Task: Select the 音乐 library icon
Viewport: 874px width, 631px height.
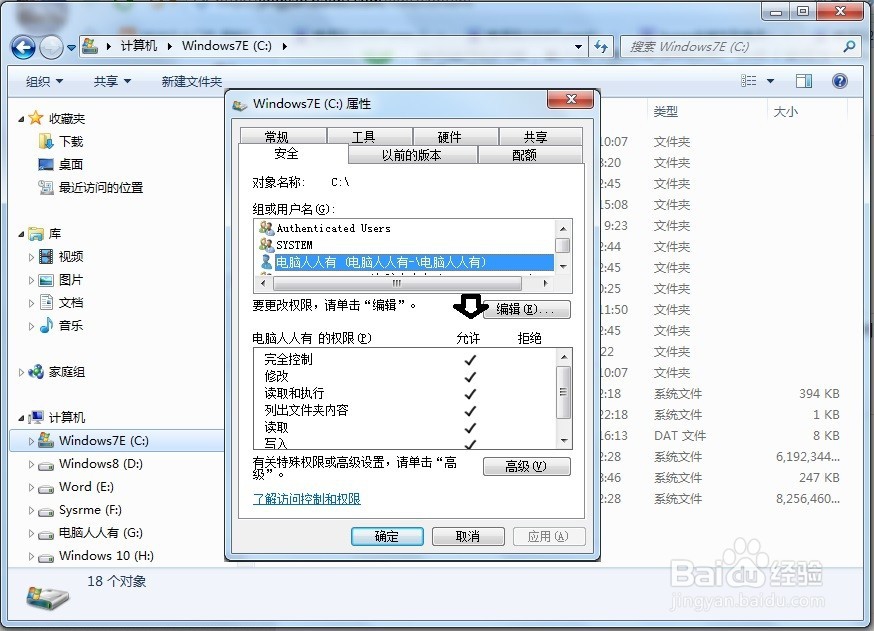Action: (46, 326)
